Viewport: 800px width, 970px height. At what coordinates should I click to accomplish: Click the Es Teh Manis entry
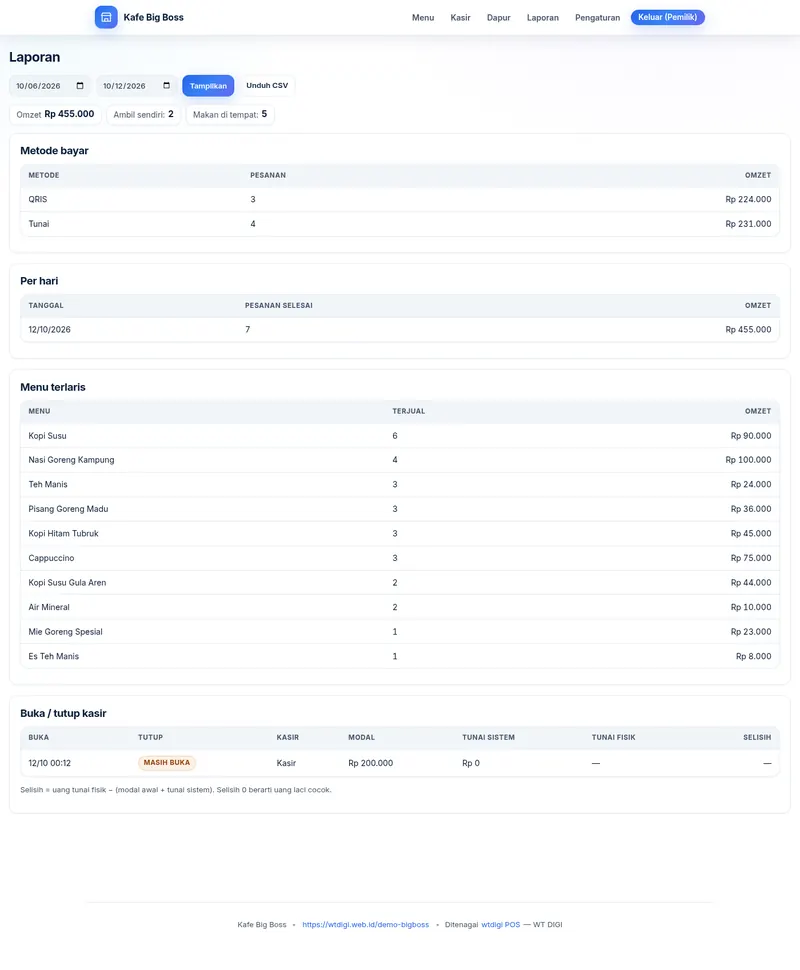click(x=54, y=656)
